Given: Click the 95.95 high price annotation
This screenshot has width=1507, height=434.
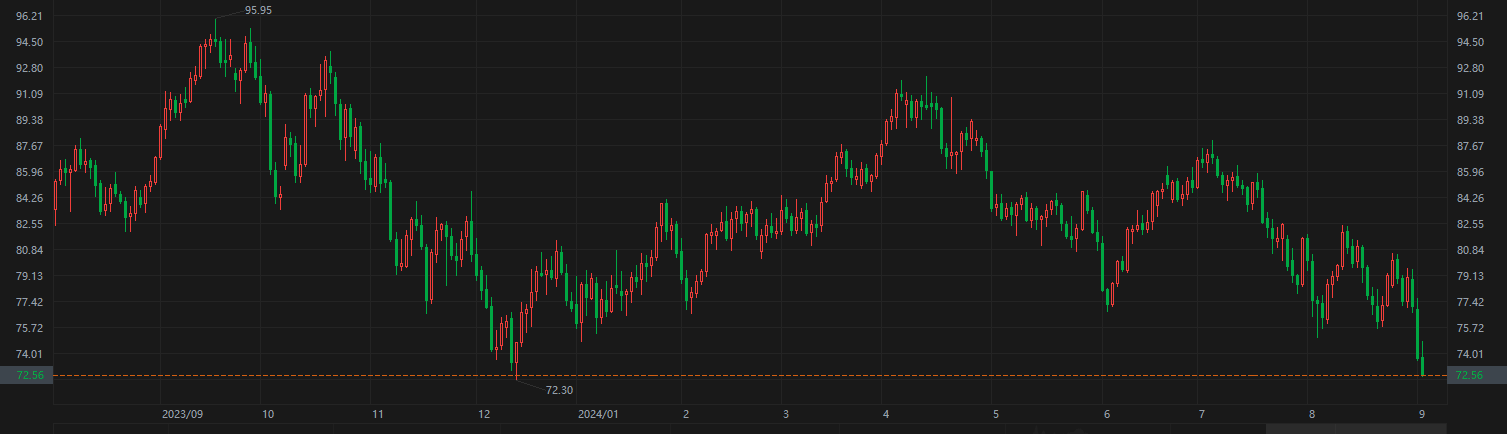Looking at the screenshot, I should [x=257, y=10].
